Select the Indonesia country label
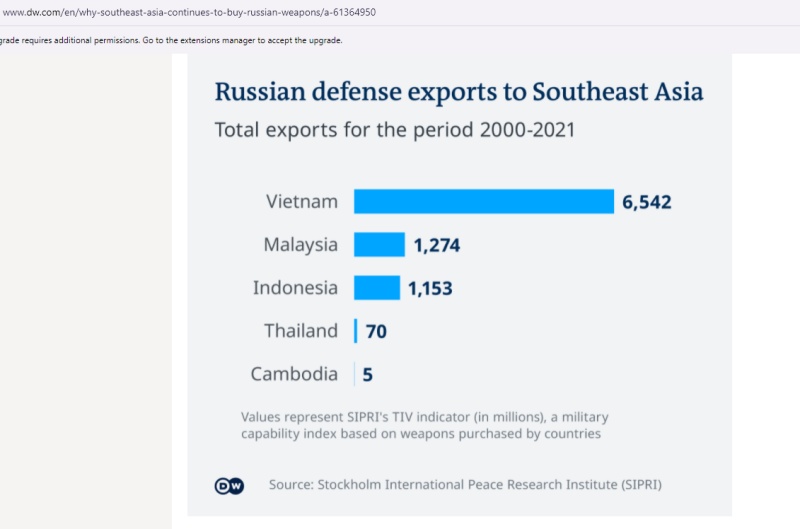 (x=295, y=288)
